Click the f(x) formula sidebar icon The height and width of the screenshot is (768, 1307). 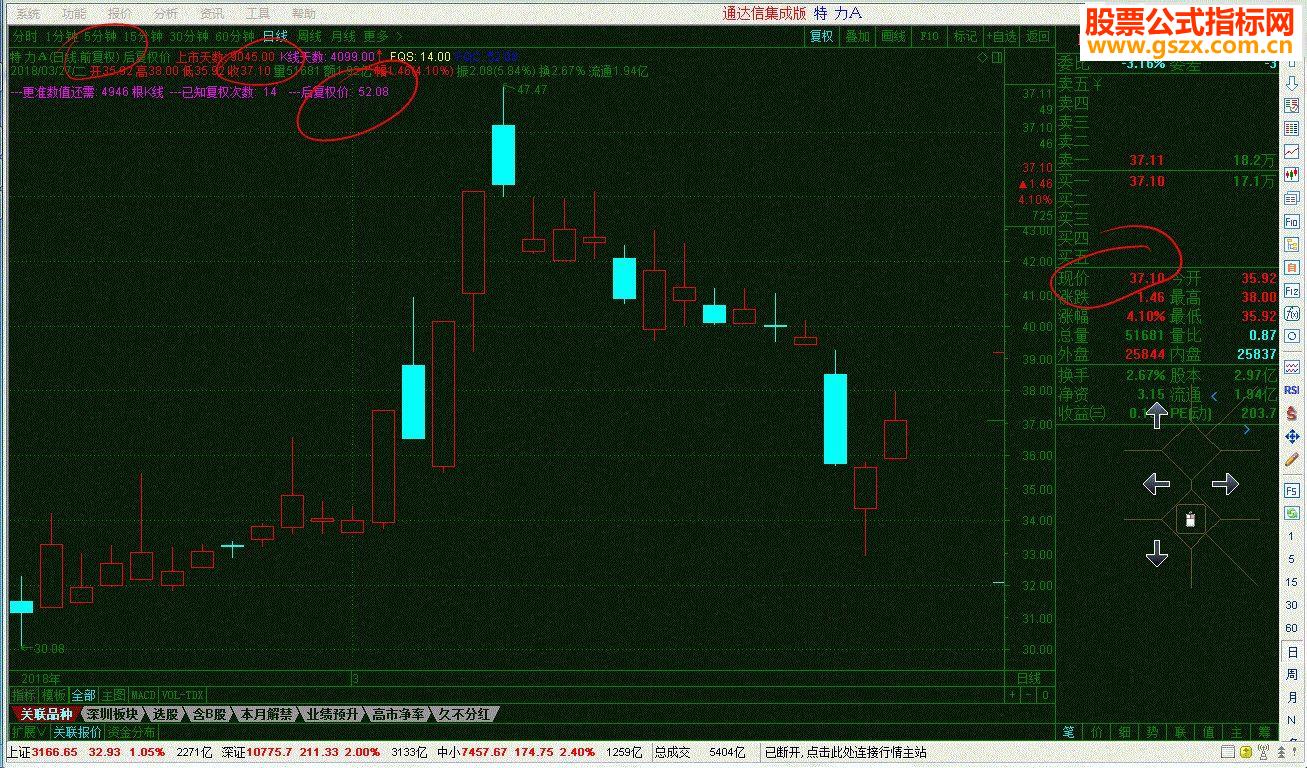tap(1292, 313)
